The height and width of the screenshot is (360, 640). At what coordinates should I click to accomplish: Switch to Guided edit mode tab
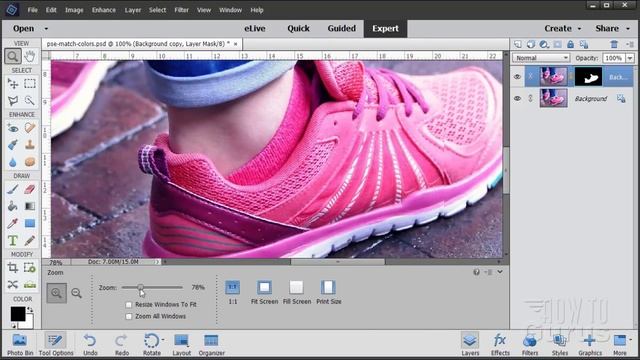[x=342, y=29]
